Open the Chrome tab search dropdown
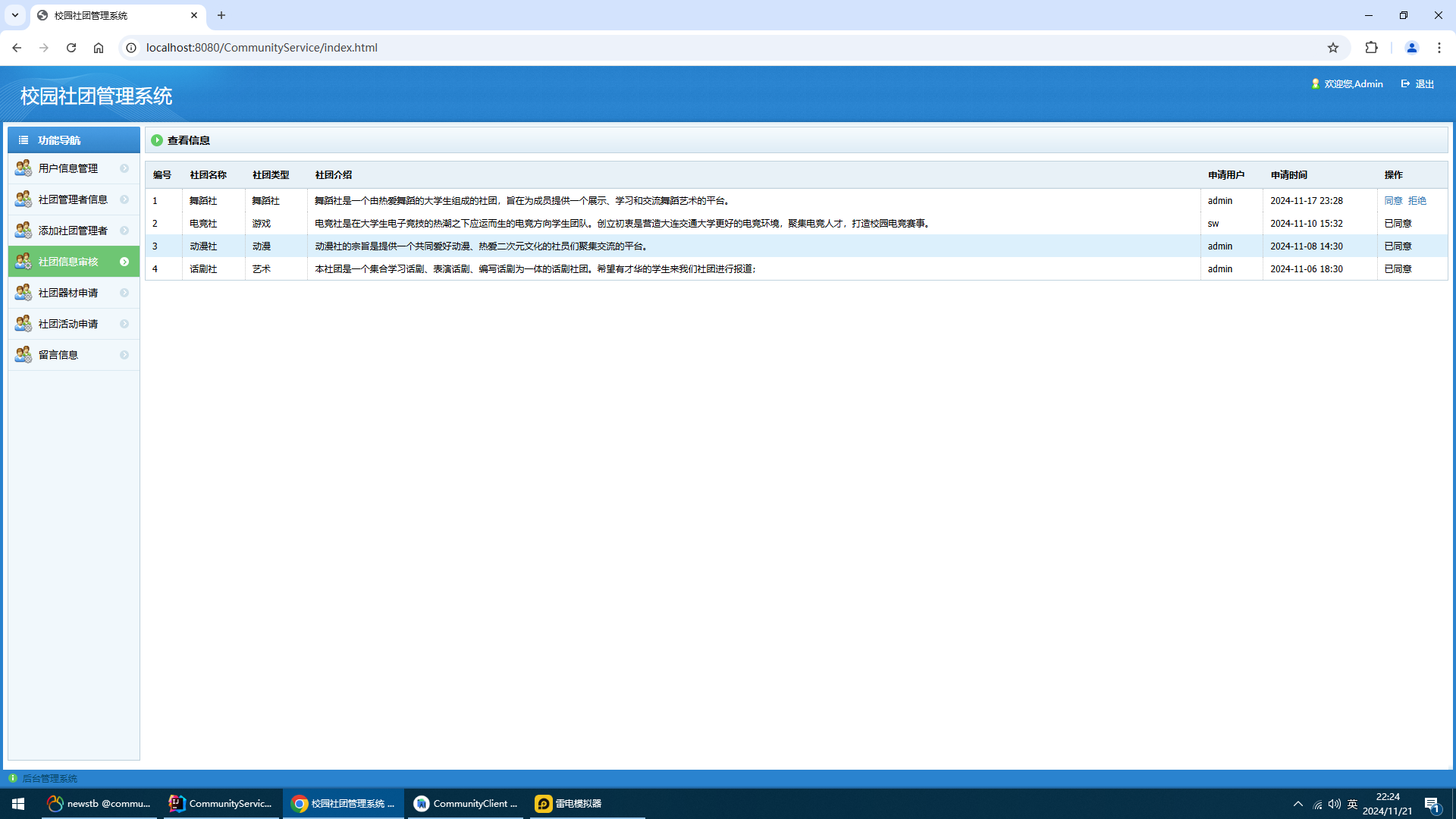This screenshot has width=1456, height=819. coord(15,15)
